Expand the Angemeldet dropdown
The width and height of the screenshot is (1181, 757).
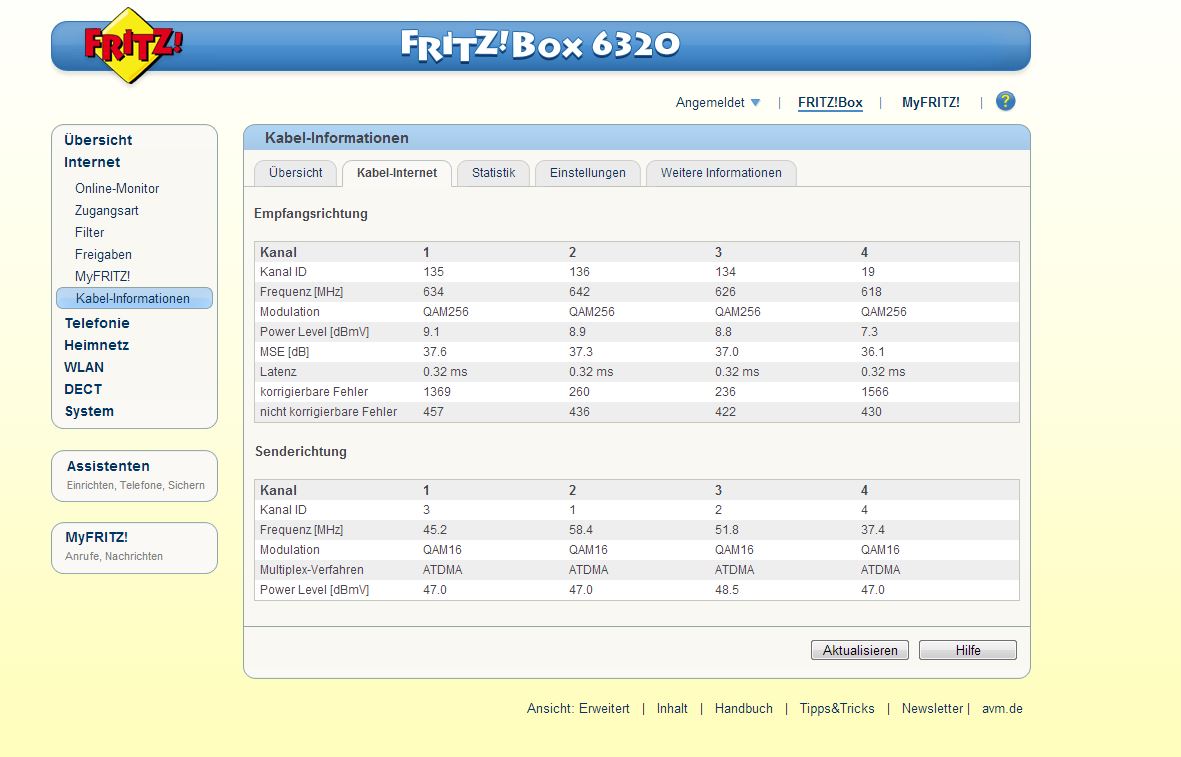click(x=718, y=102)
